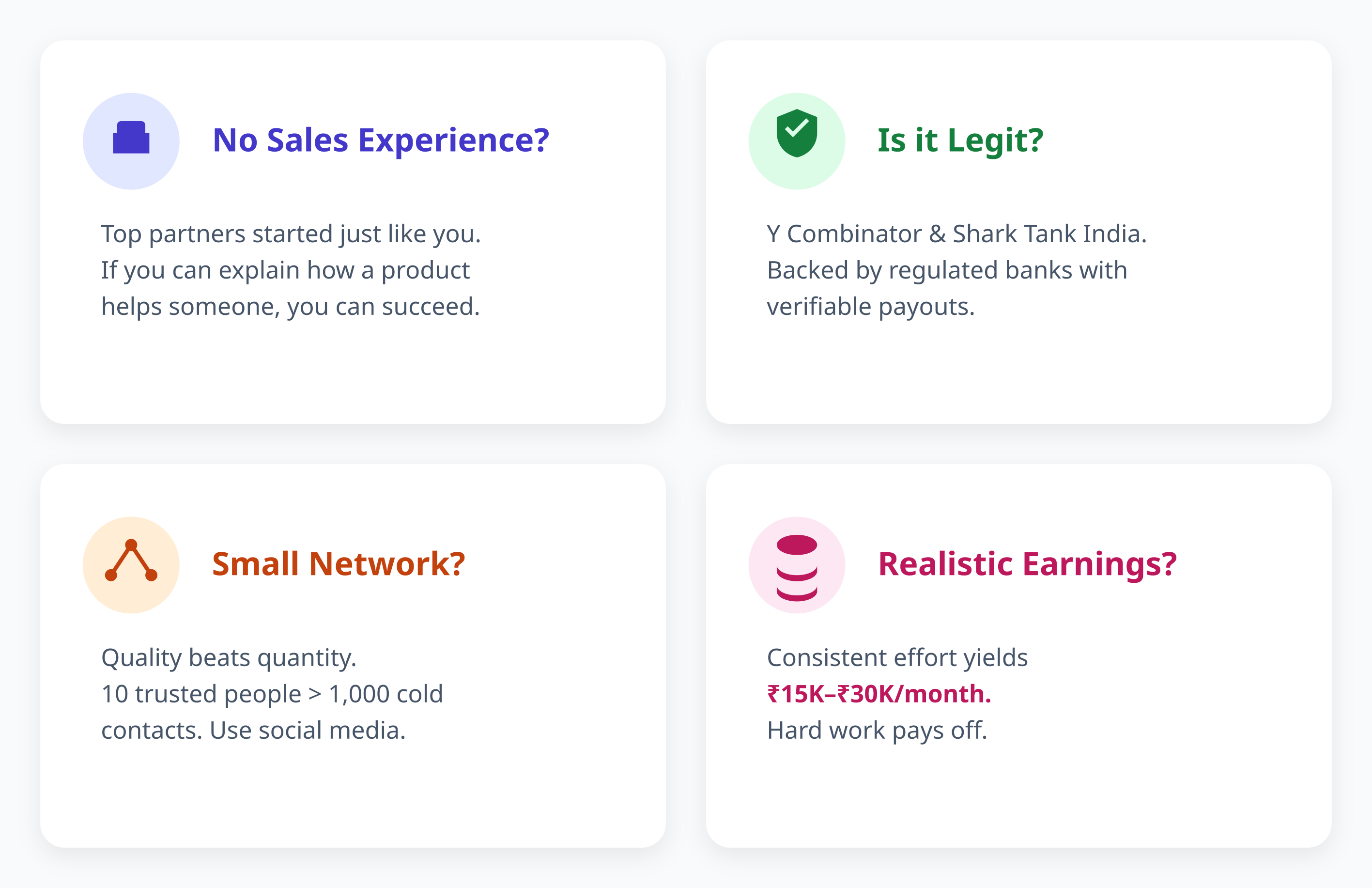Screen dimensions: 1372x888
Task: Click the highlighted ₹15K–₹30K/month earnings text
Action: (879, 694)
